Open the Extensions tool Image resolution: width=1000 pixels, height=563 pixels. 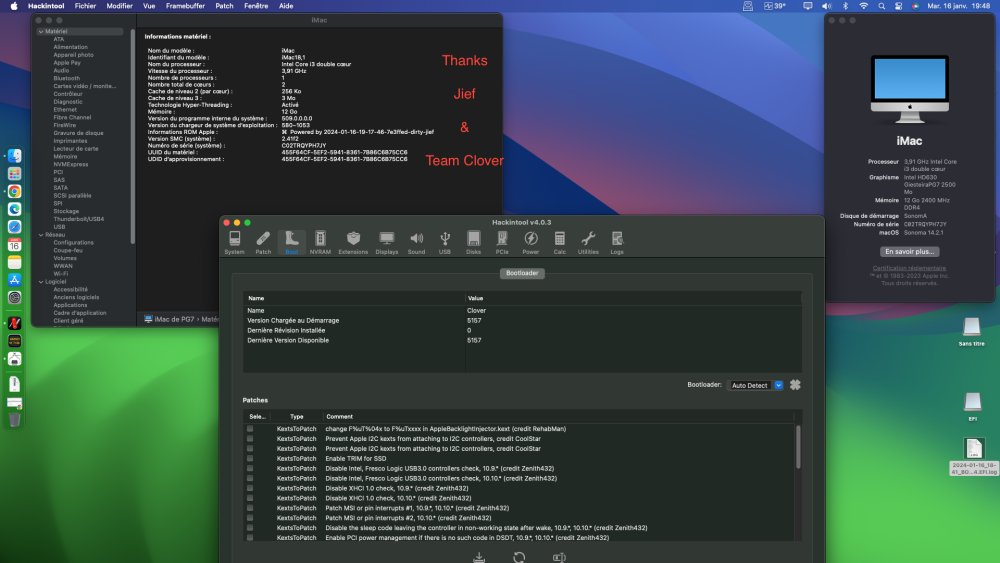(x=353, y=243)
